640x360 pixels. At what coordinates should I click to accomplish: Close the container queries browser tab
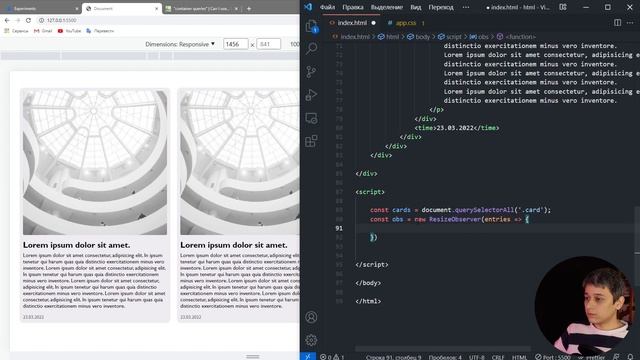tap(236, 9)
